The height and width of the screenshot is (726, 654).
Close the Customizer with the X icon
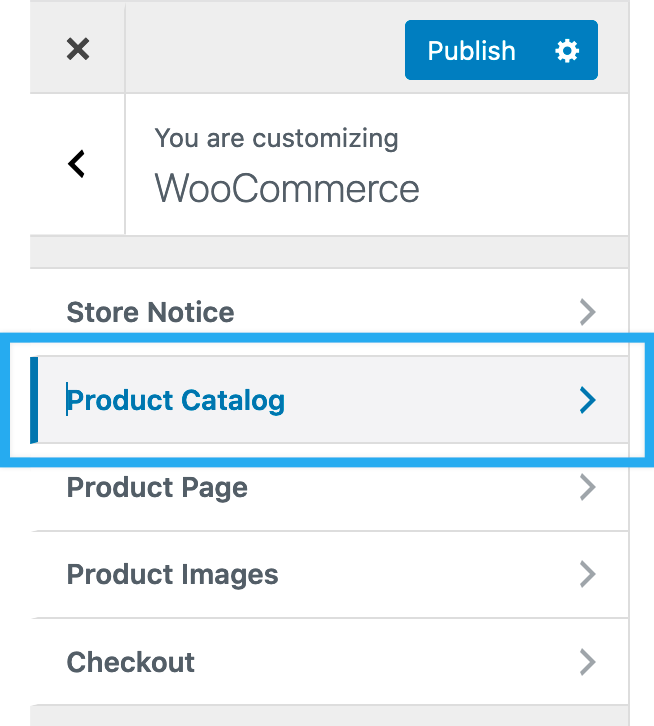click(x=78, y=49)
